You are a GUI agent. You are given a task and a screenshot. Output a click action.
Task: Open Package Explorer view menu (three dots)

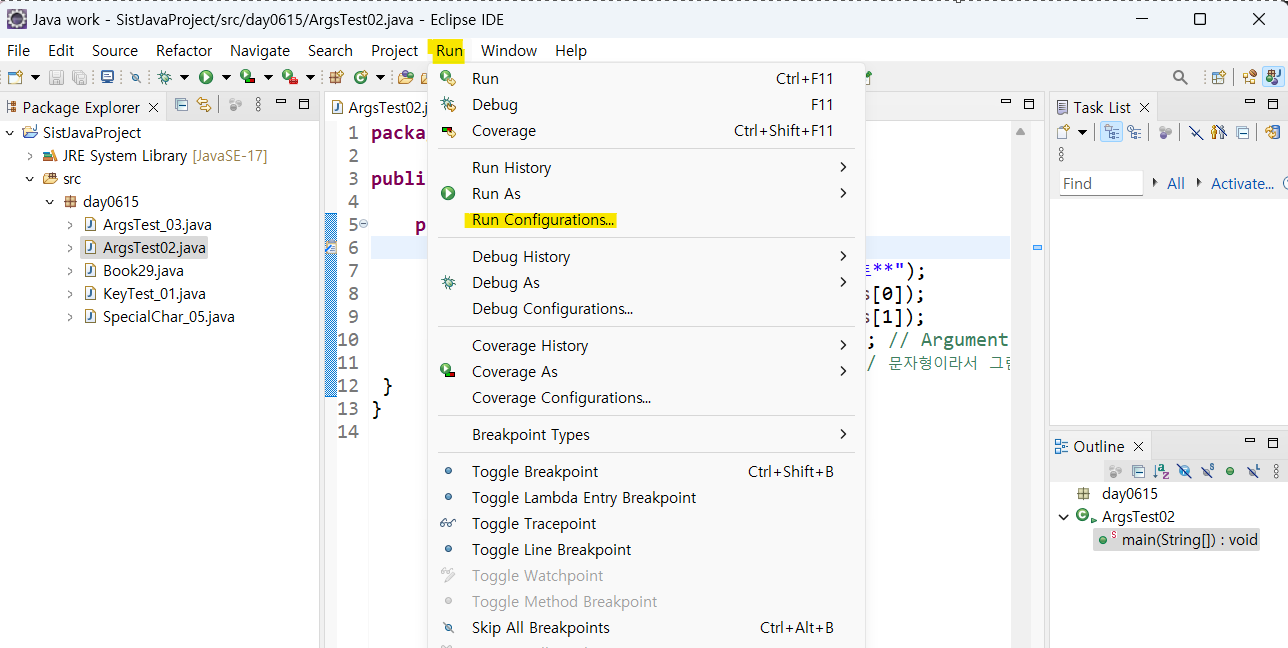257,104
